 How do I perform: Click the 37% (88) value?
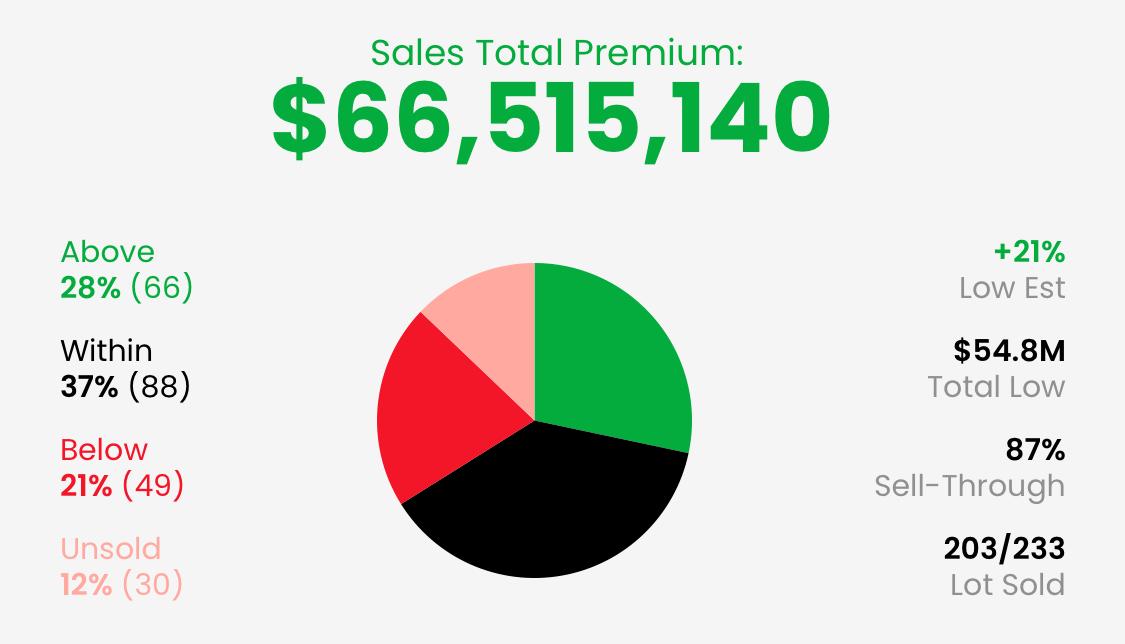[x=126, y=387]
